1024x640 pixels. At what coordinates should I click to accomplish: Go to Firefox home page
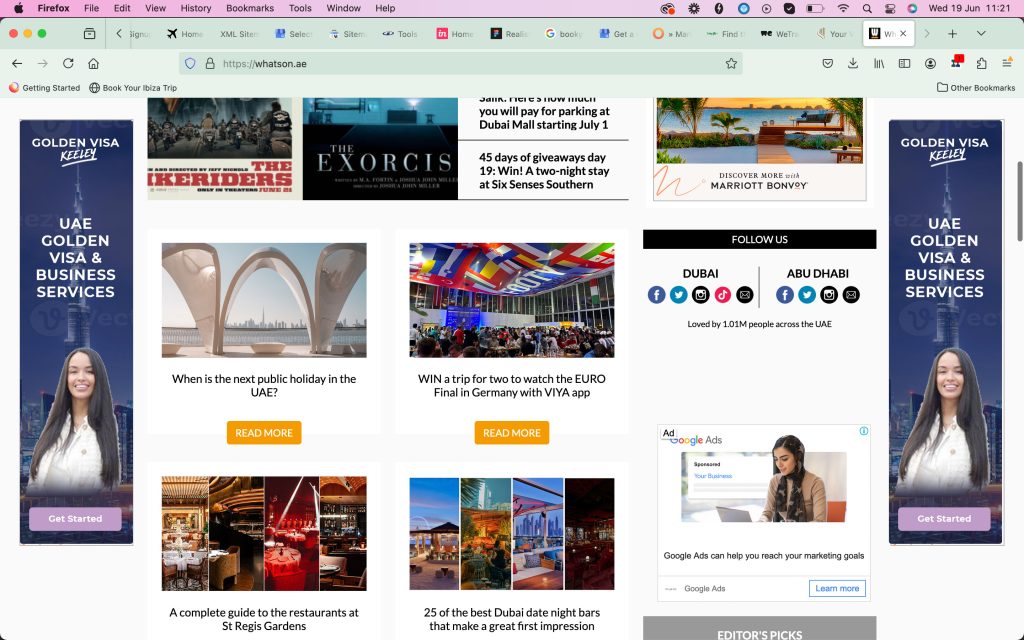click(x=93, y=63)
